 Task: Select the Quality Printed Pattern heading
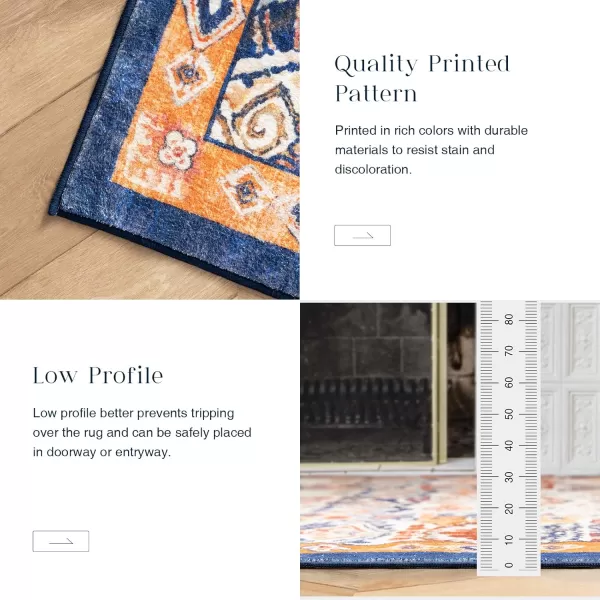422,79
